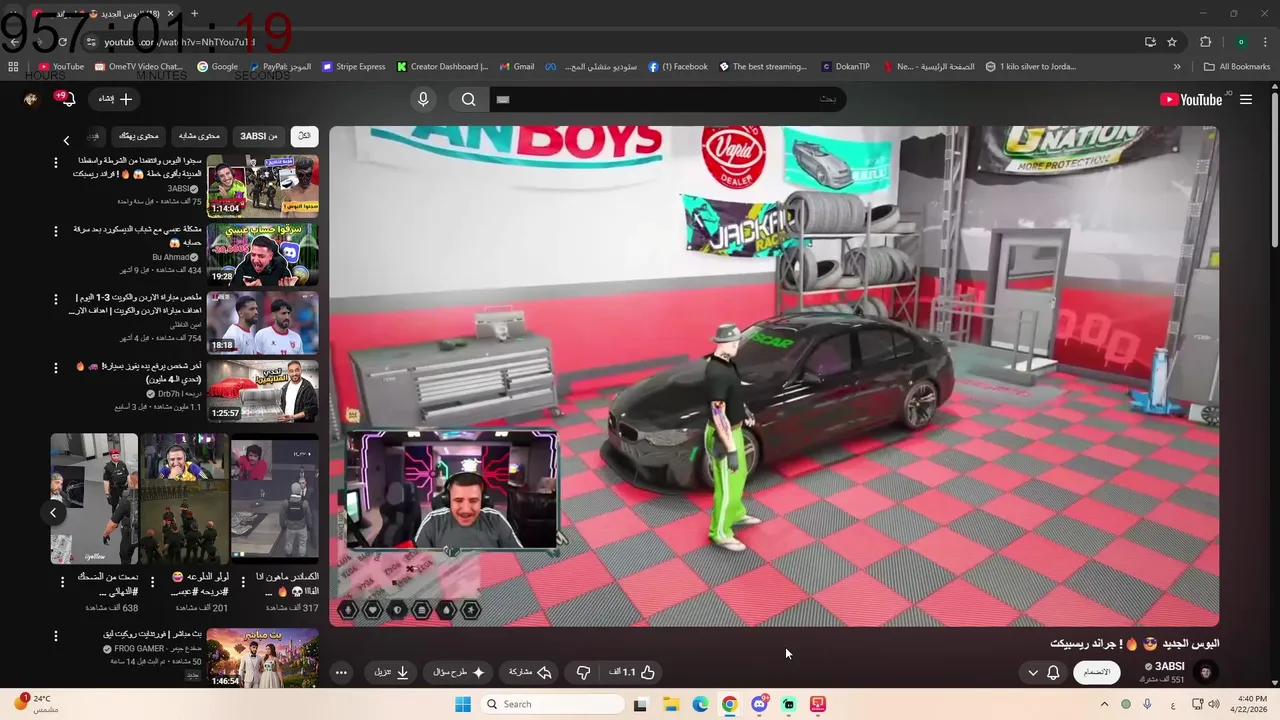The image size is (1280, 720).
Task: Open the Chrome apps grid icon
Action: [x=13, y=67]
